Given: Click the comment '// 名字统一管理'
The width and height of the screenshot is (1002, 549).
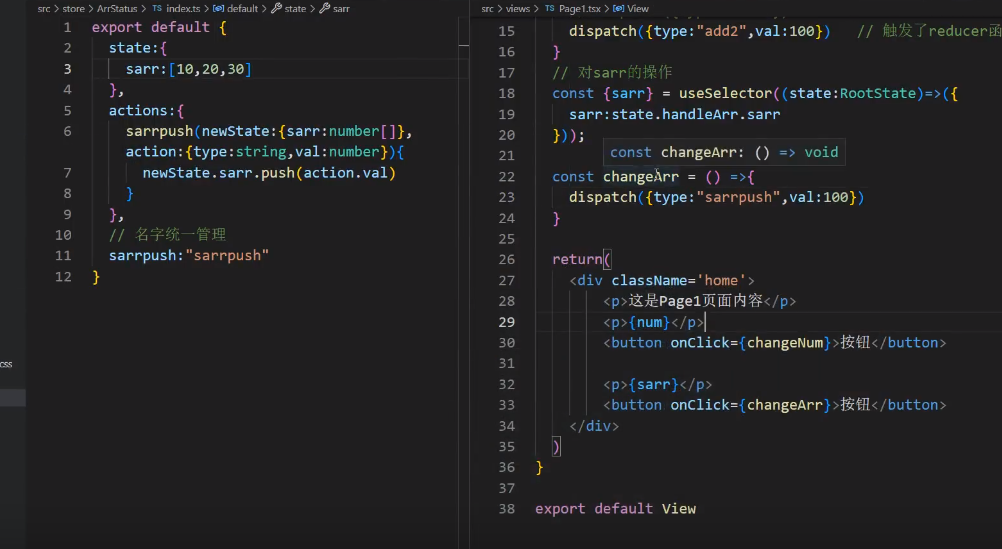Looking at the screenshot, I should pos(167,235).
